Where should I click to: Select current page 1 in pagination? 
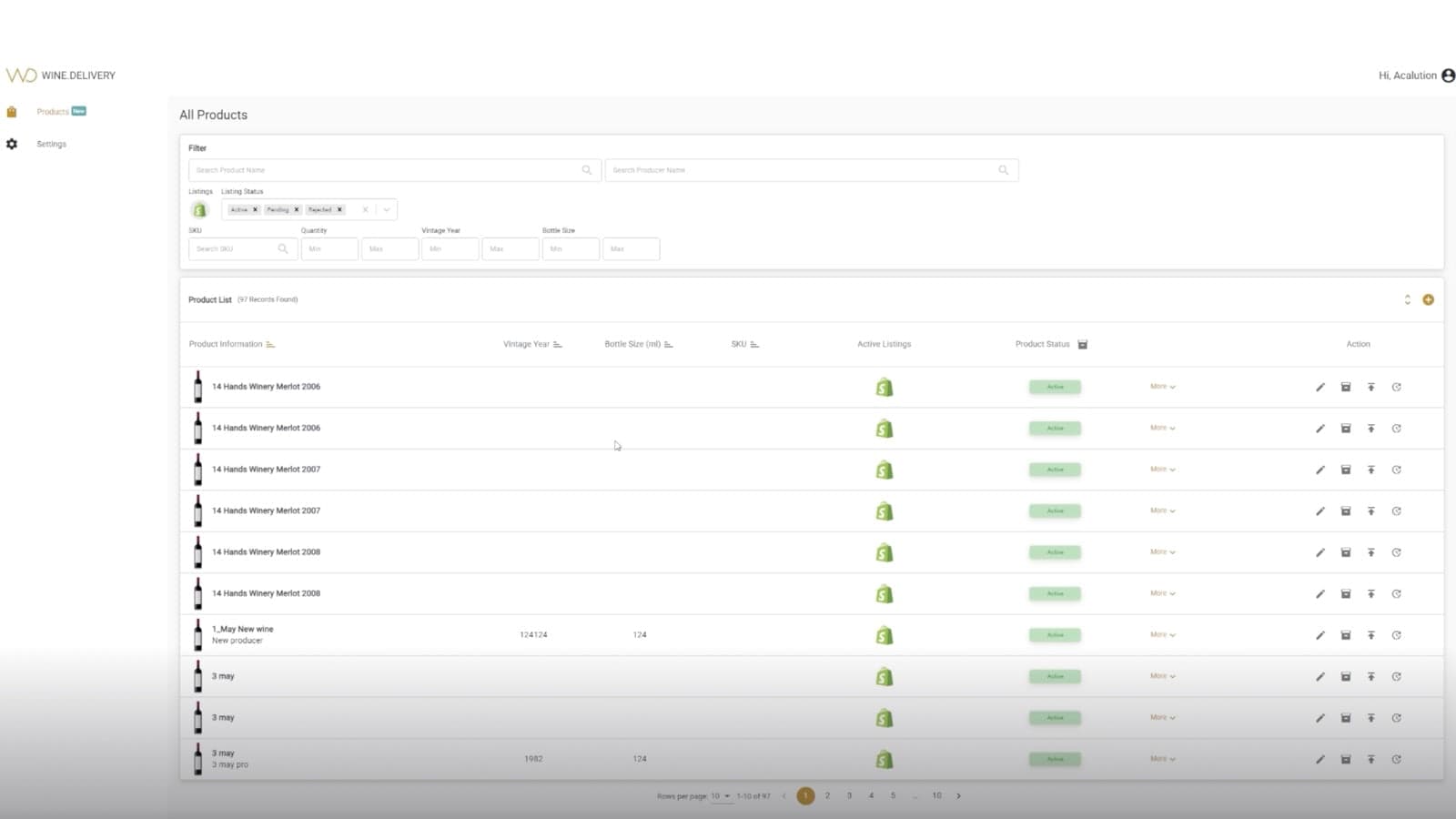(805, 796)
